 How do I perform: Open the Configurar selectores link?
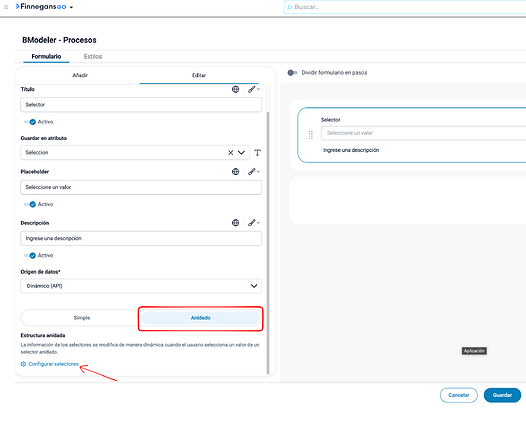click(x=53, y=364)
